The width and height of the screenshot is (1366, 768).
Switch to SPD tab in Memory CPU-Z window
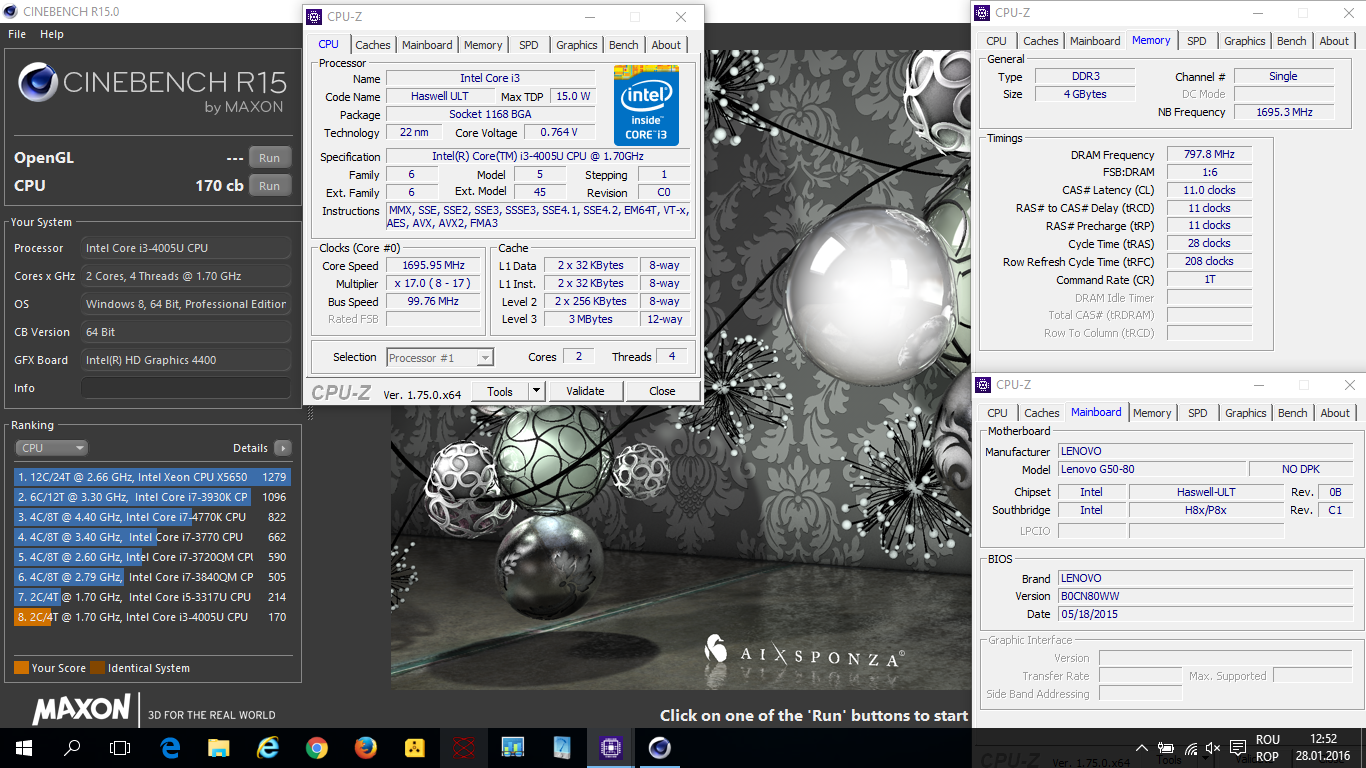(1197, 41)
